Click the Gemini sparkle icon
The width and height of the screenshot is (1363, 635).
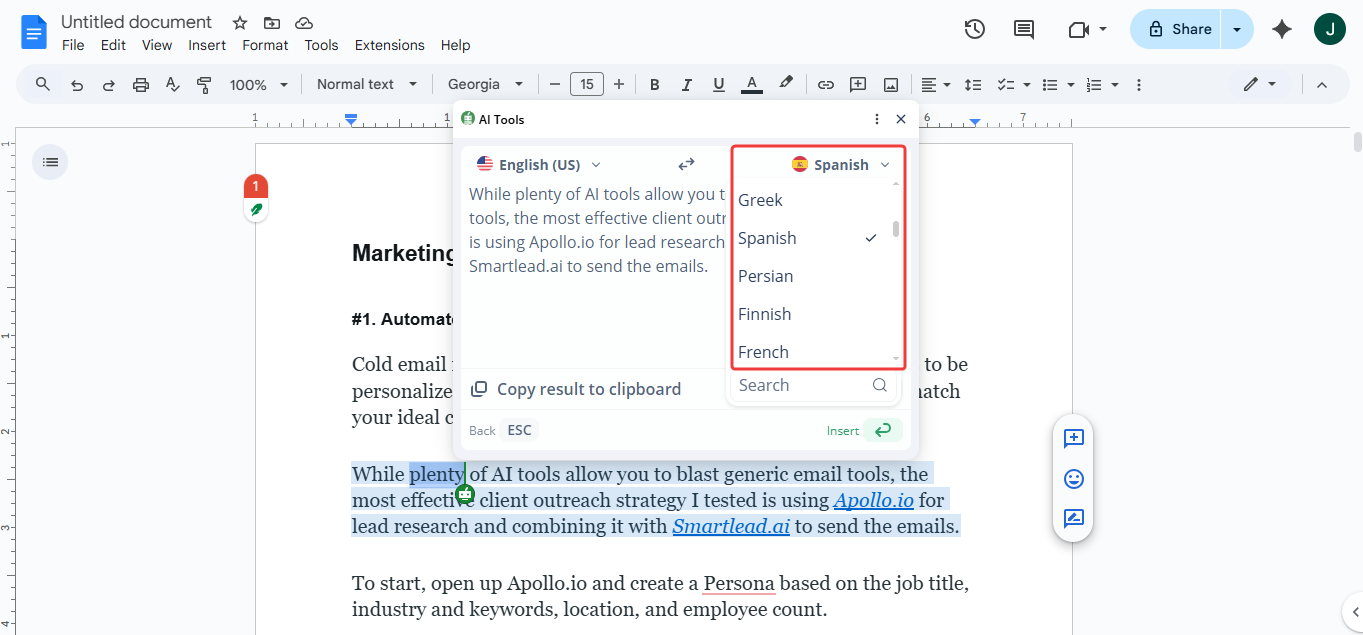[x=1282, y=29]
